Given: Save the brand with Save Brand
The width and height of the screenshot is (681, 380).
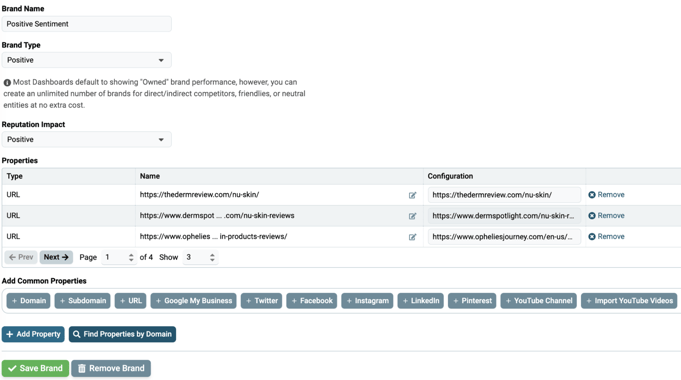Looking at the screenshot, I should coord(35,368).
